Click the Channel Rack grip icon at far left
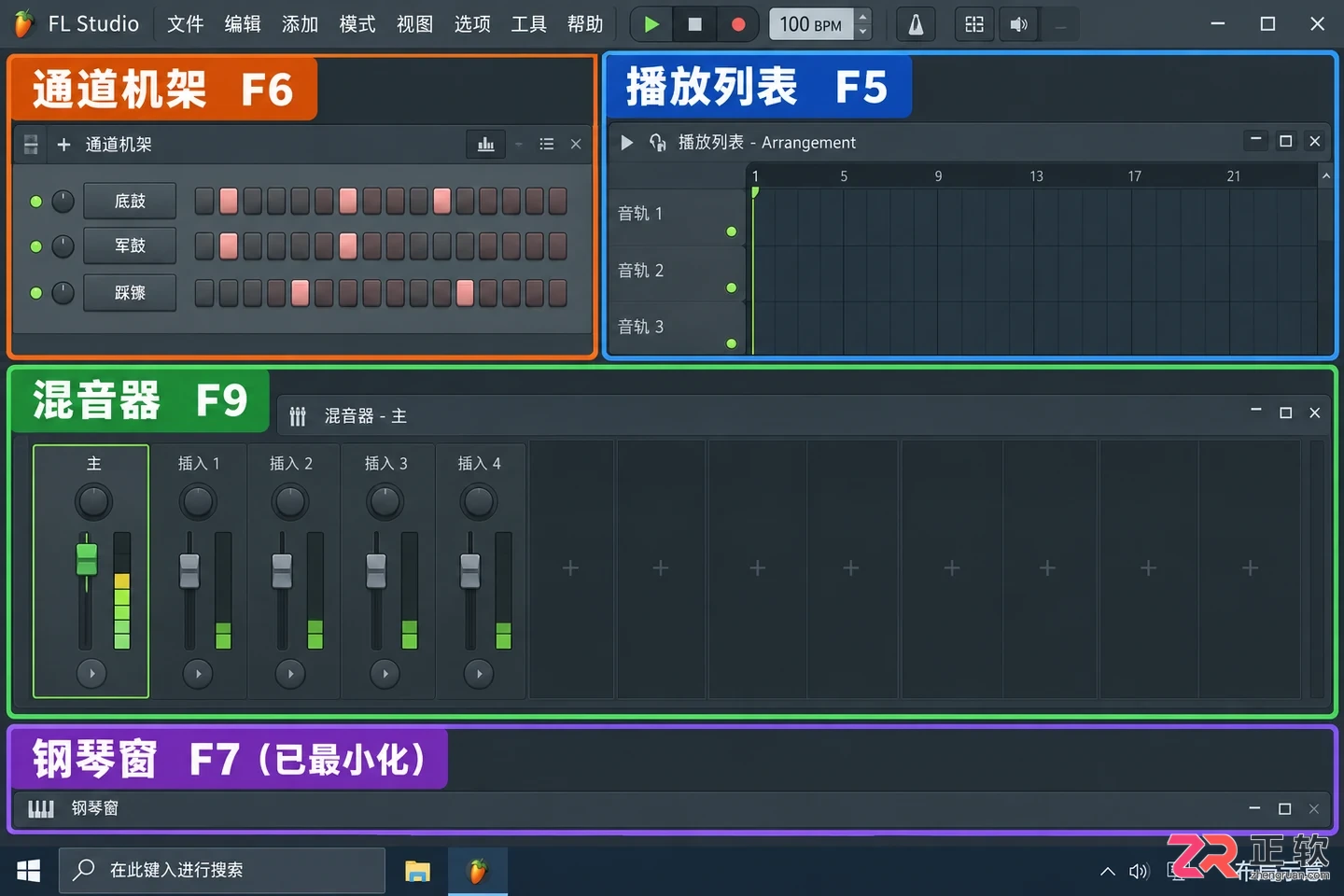This screenshot has width=1344, height=896. pos(31,144)
